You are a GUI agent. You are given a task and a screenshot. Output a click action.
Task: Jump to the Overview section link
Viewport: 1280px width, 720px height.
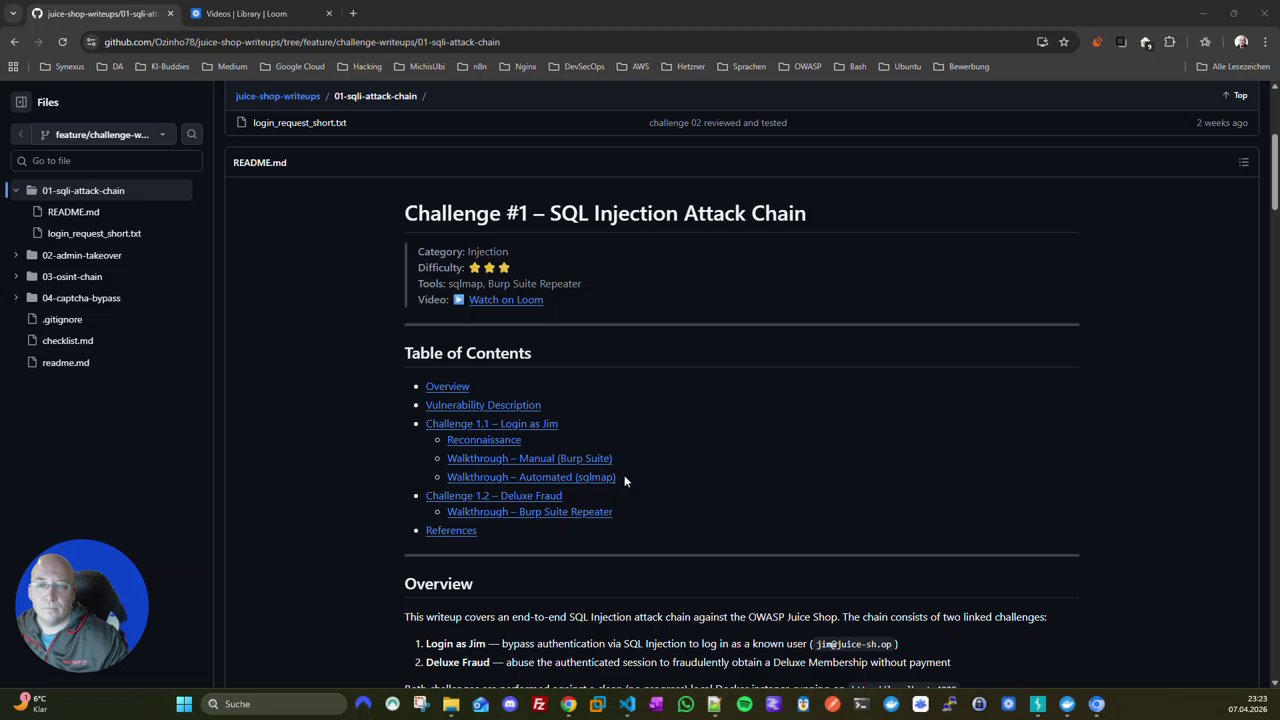click(447, 386)
